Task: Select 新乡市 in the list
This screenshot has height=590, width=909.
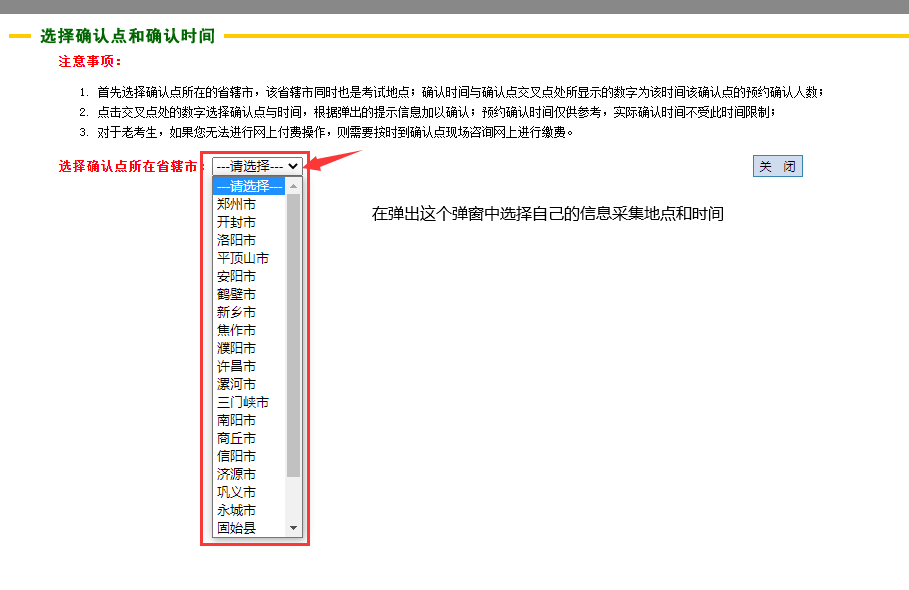Action: [x=237, y=312]
